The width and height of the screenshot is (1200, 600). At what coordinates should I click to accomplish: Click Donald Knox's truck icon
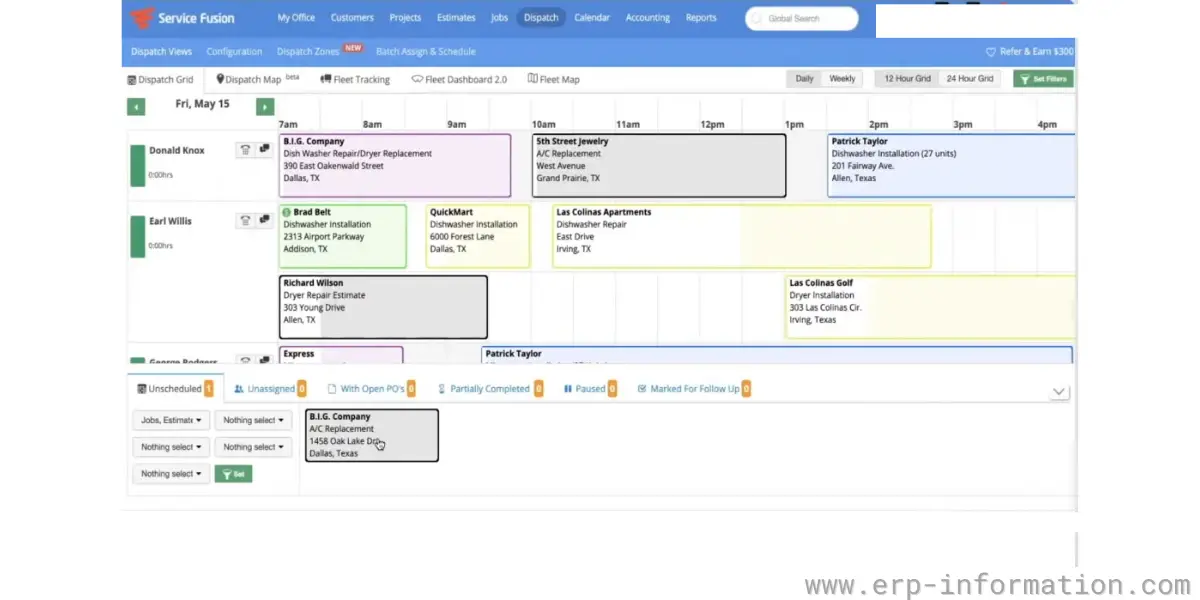click(x=264, y=150)
